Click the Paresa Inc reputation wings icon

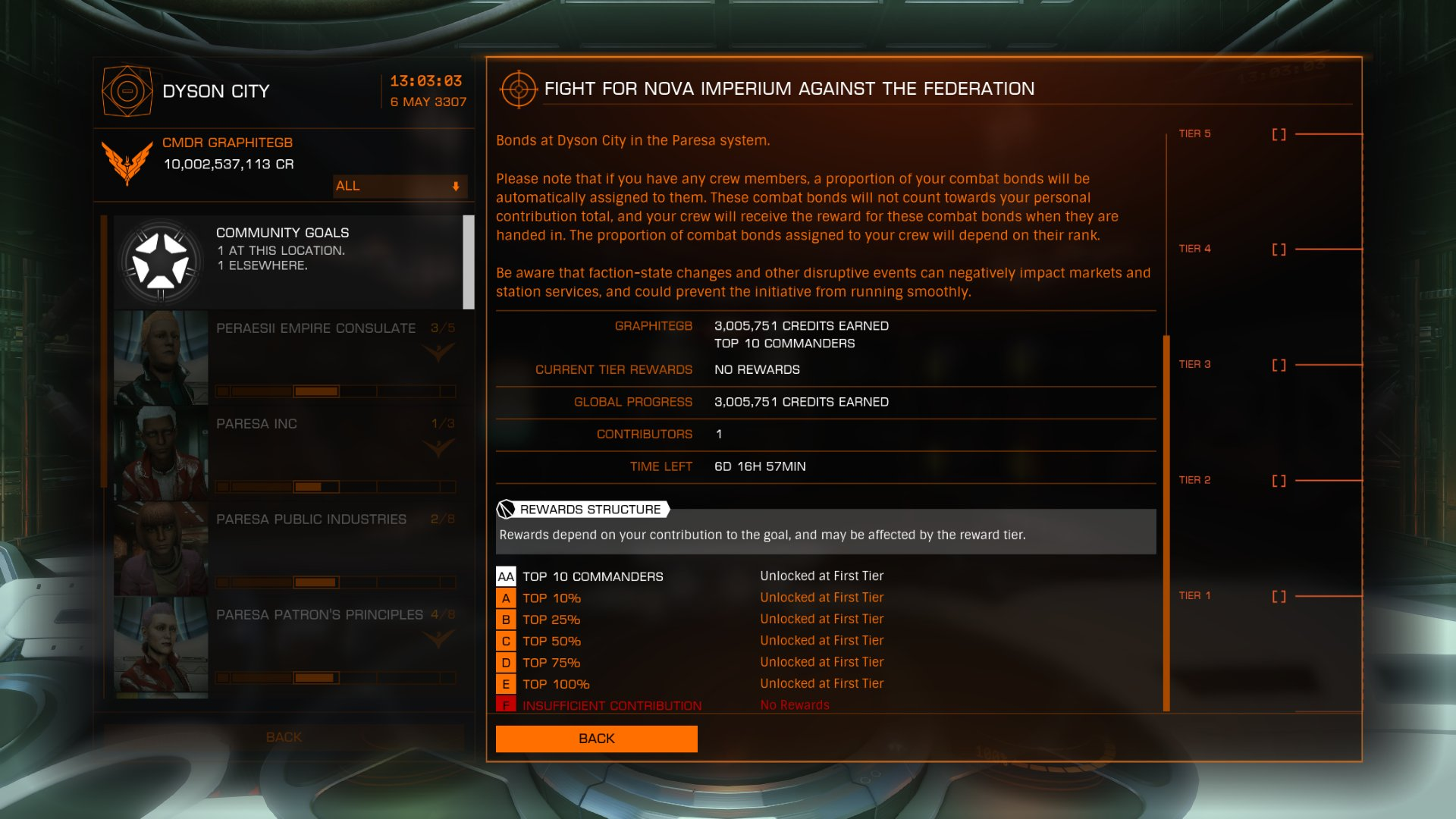pyautogui.click(x=438, y=447)
